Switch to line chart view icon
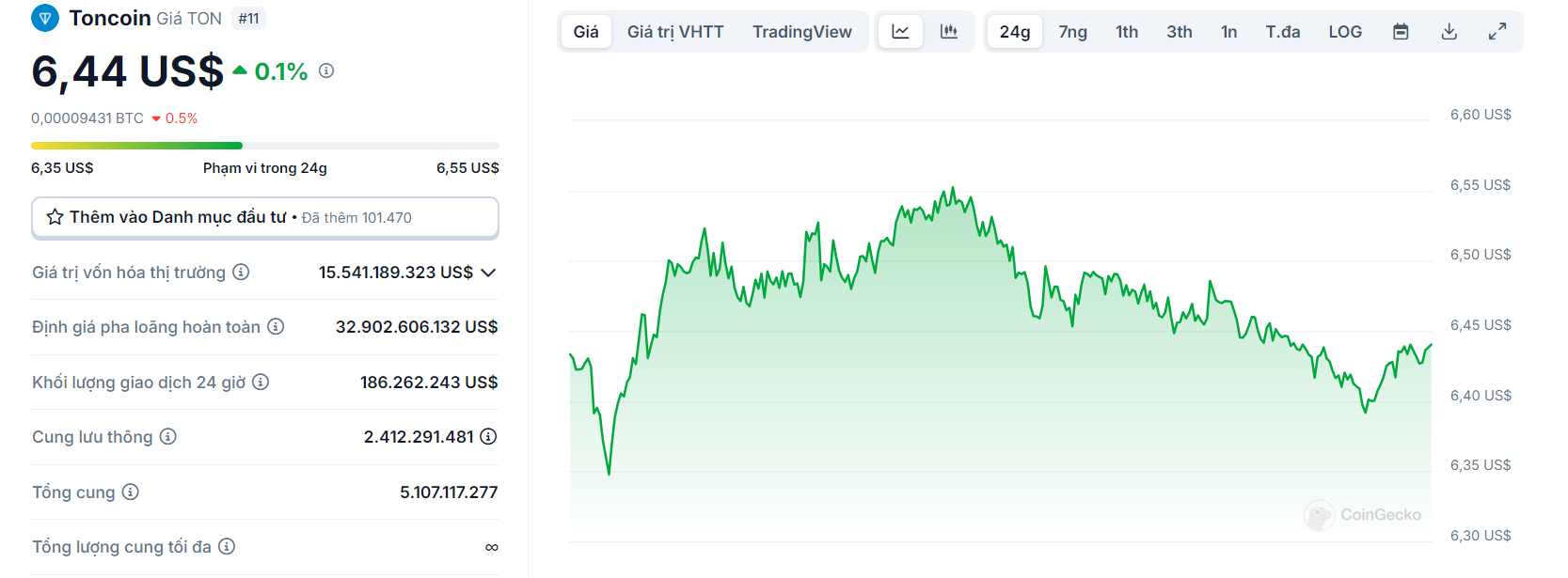This screenshot has width=1568, height=578. (x=900, y=32)
